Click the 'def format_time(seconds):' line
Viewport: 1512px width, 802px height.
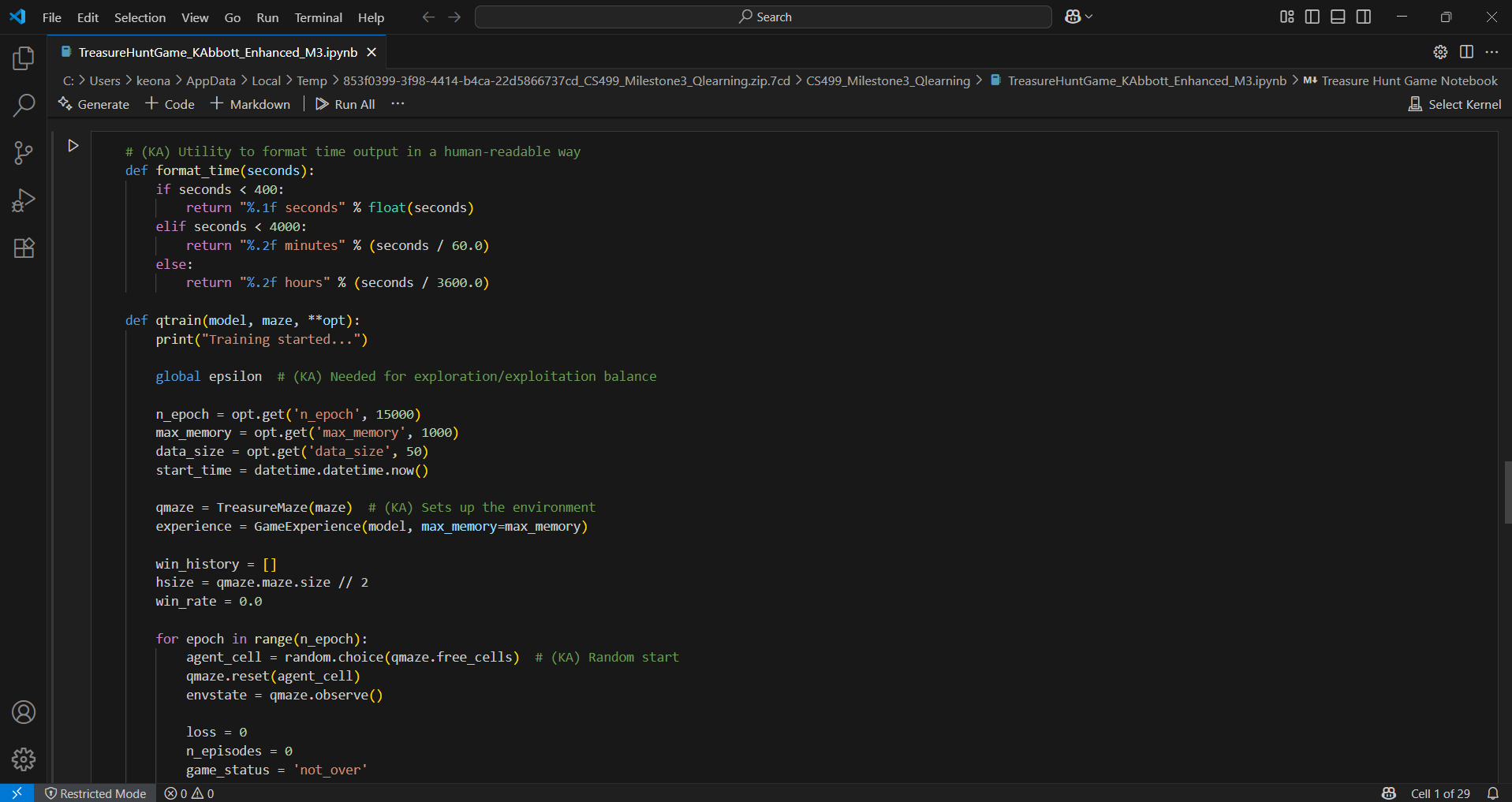(x=219, y=170)
